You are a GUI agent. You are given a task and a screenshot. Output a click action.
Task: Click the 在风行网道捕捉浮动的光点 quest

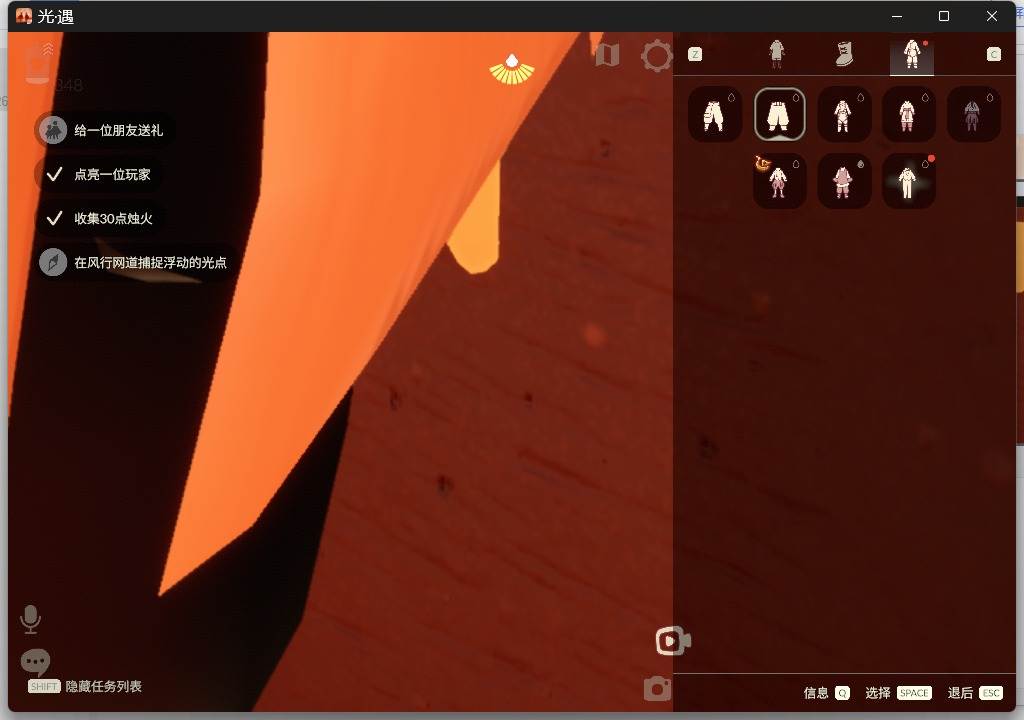click(x=136, y=263)
